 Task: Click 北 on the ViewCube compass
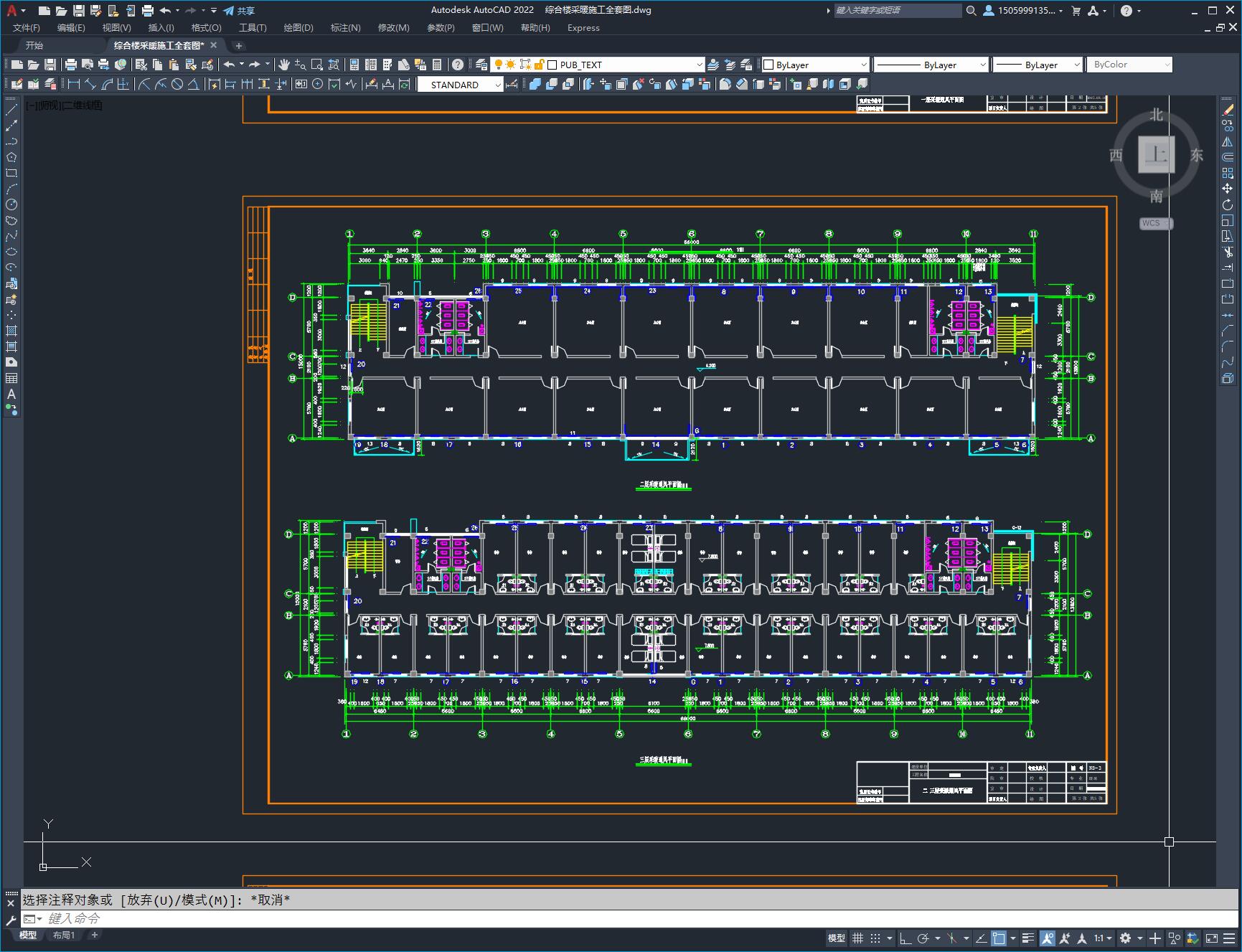tap(1156, 115)
